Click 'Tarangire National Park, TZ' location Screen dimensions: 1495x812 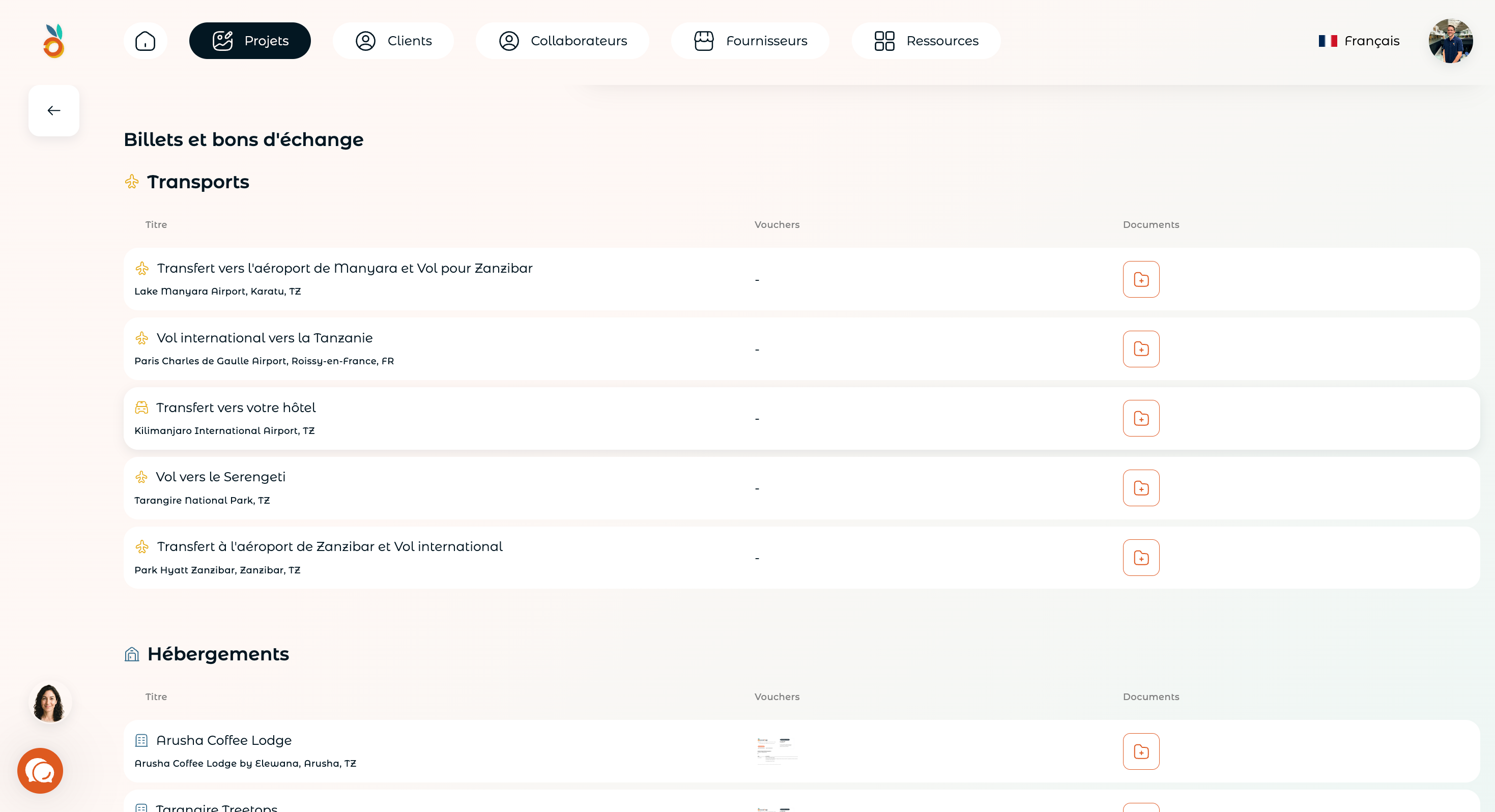[202, 500]
